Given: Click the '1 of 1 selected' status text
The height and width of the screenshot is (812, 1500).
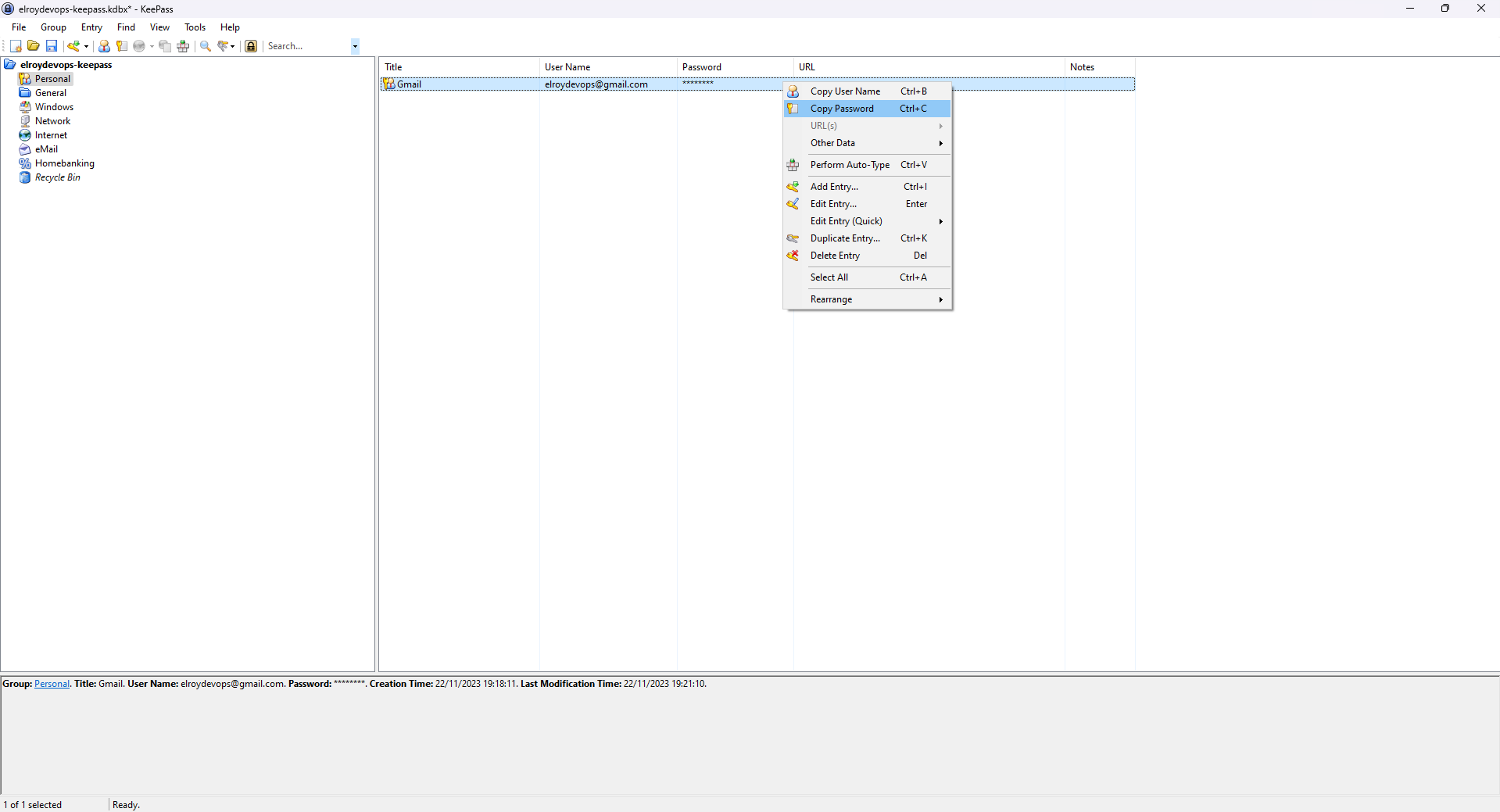Looking at the screenshot, I should (x=33, y=805).
